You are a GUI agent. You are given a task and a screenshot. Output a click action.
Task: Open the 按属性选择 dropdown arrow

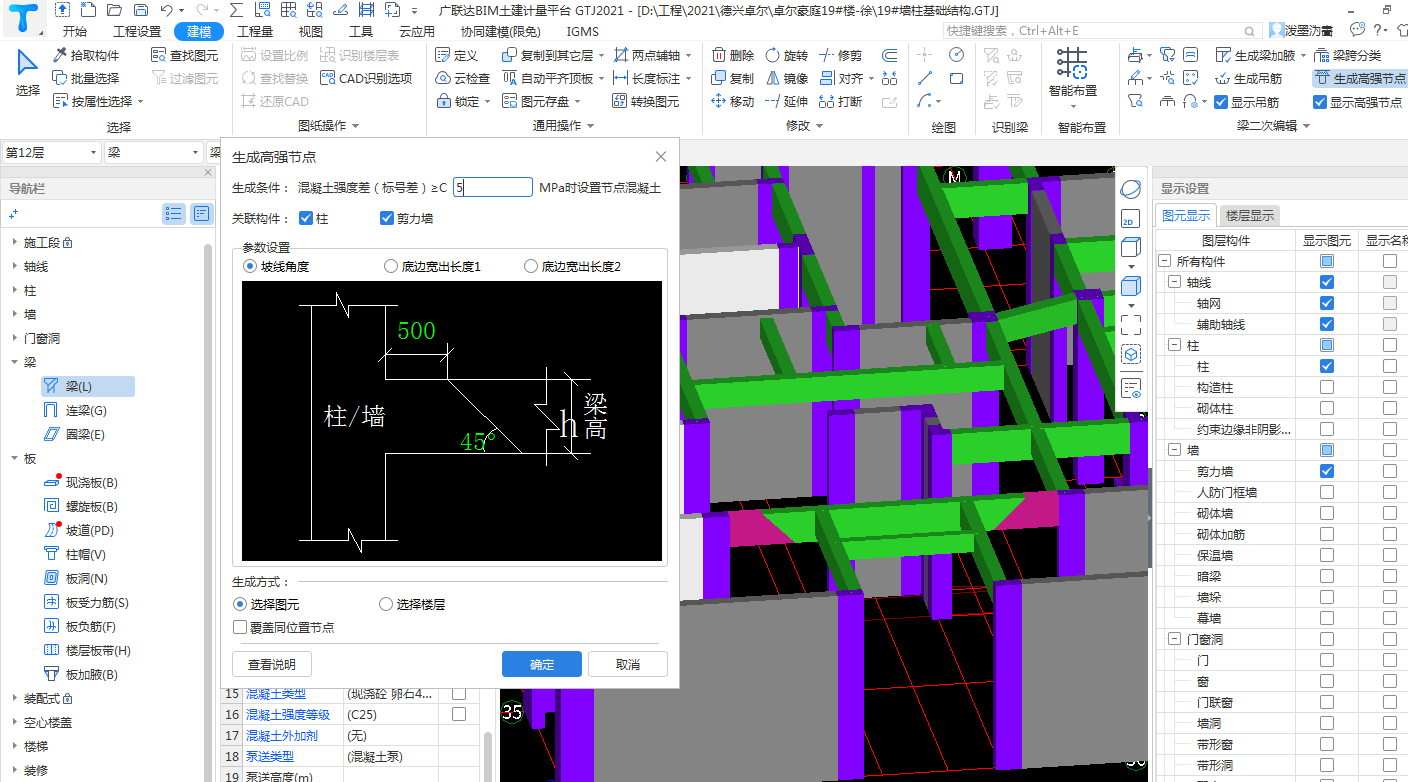pos(140,101)
